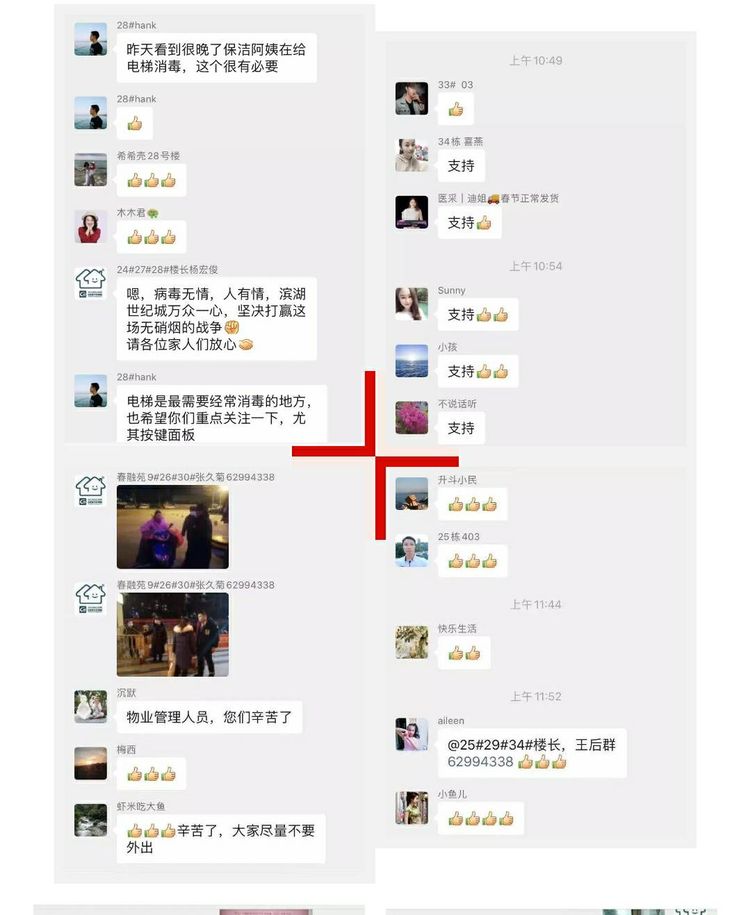This screenshot has width=750, height=915.
Task: Tap avatar of user 不说话听
Action: (x=411, y=417)
